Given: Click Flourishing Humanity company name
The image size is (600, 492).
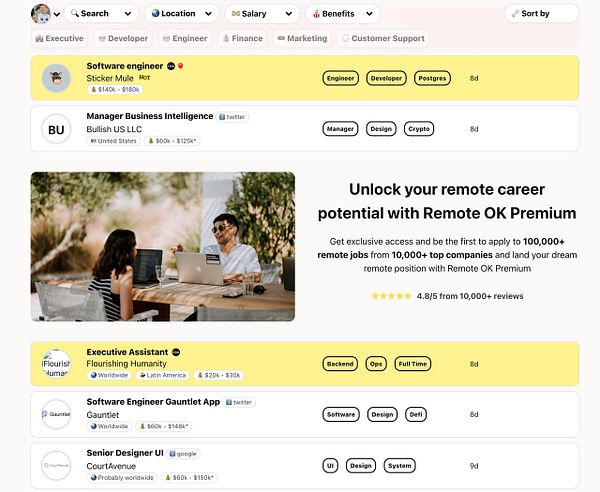Looking at the screenshot, I should click(x=126, y=364).
